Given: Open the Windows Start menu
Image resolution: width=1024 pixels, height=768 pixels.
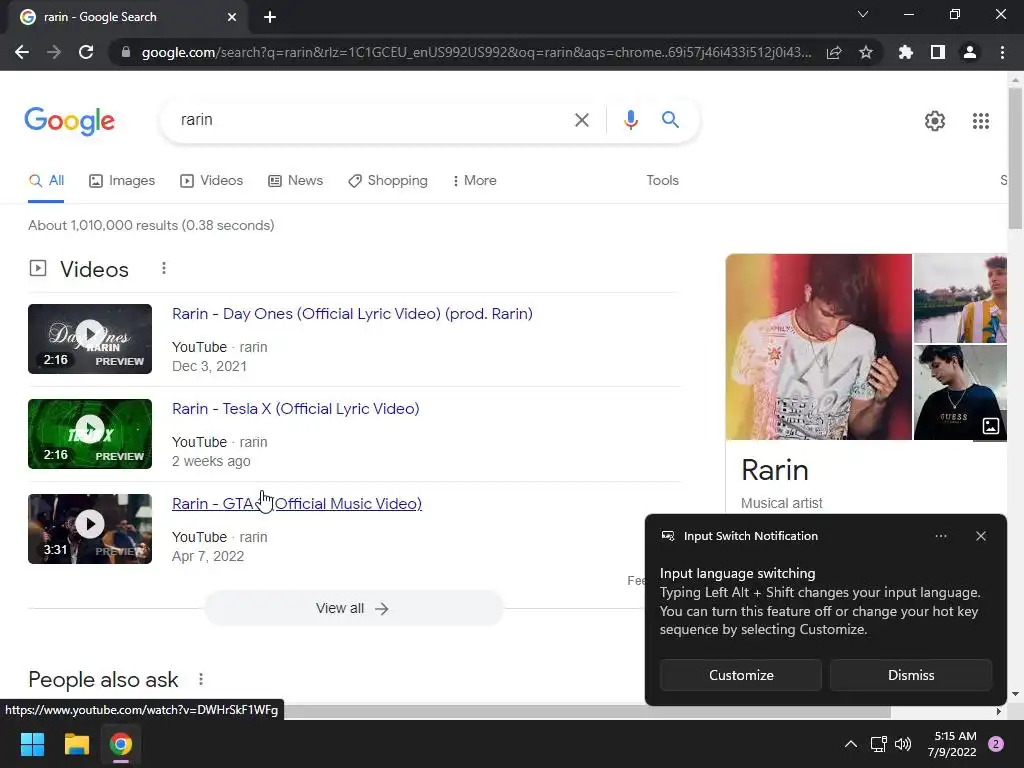Looking at the screenshot, I should pos(32,744).
